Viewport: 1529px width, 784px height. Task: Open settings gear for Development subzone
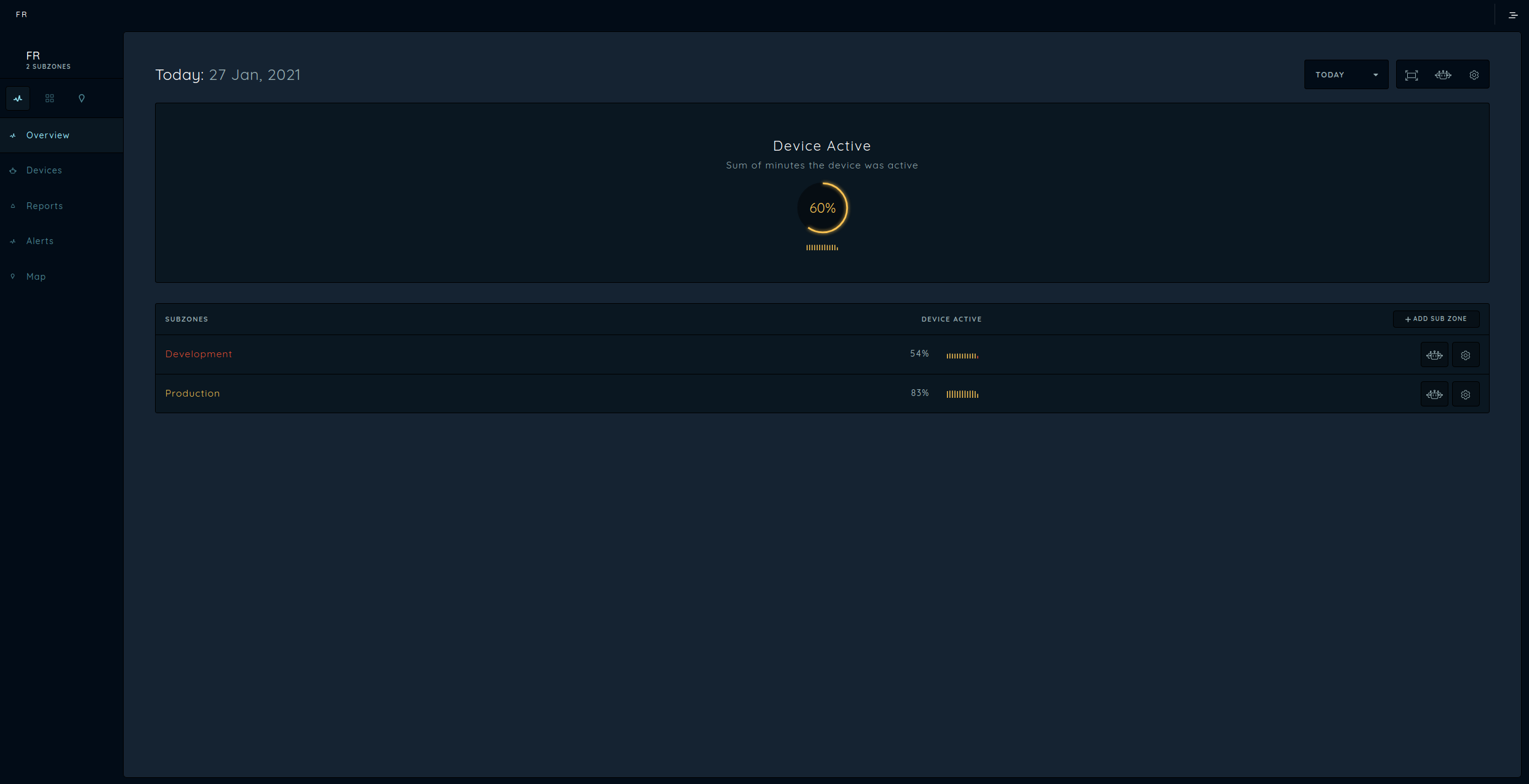(1466, 355)
